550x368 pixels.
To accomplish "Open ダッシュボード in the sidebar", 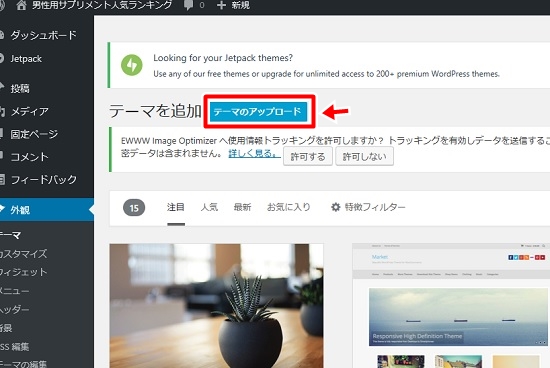I will [x=43, y=35].
